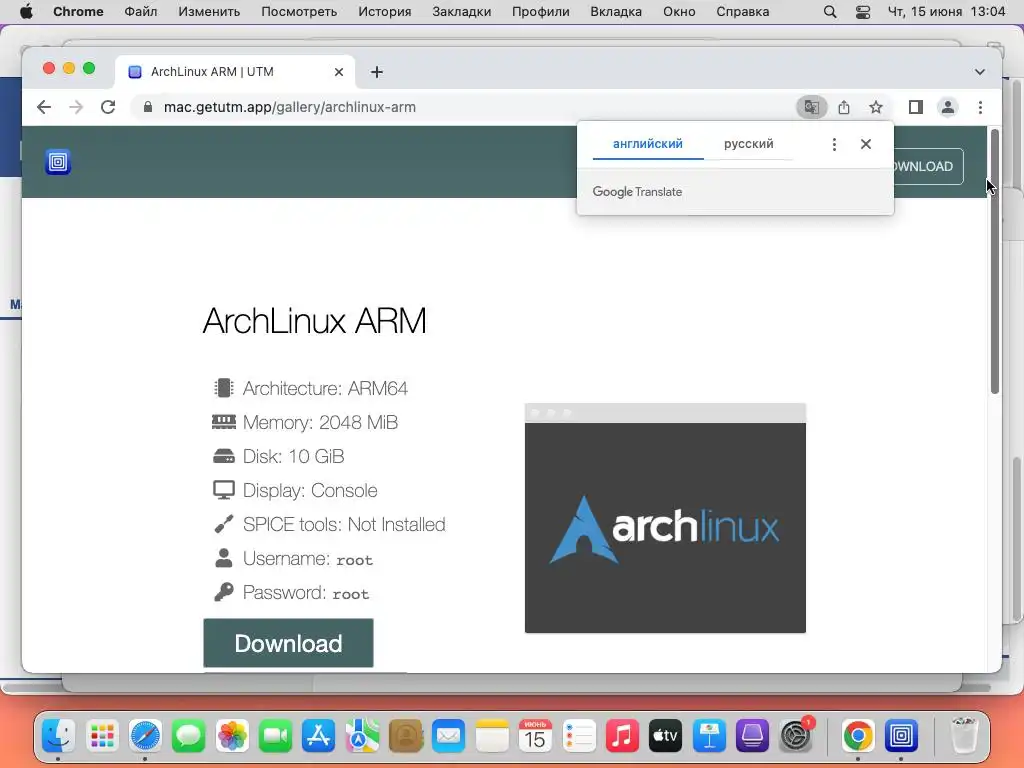Open Notes from the Dock
1024x768 pixels.
(x=492, y=736)
